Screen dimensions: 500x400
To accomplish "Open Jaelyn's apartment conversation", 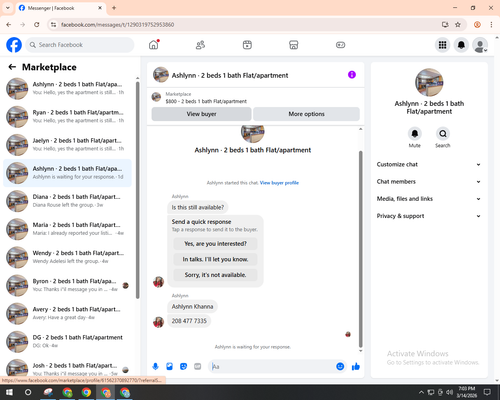I will click(67, 145).
